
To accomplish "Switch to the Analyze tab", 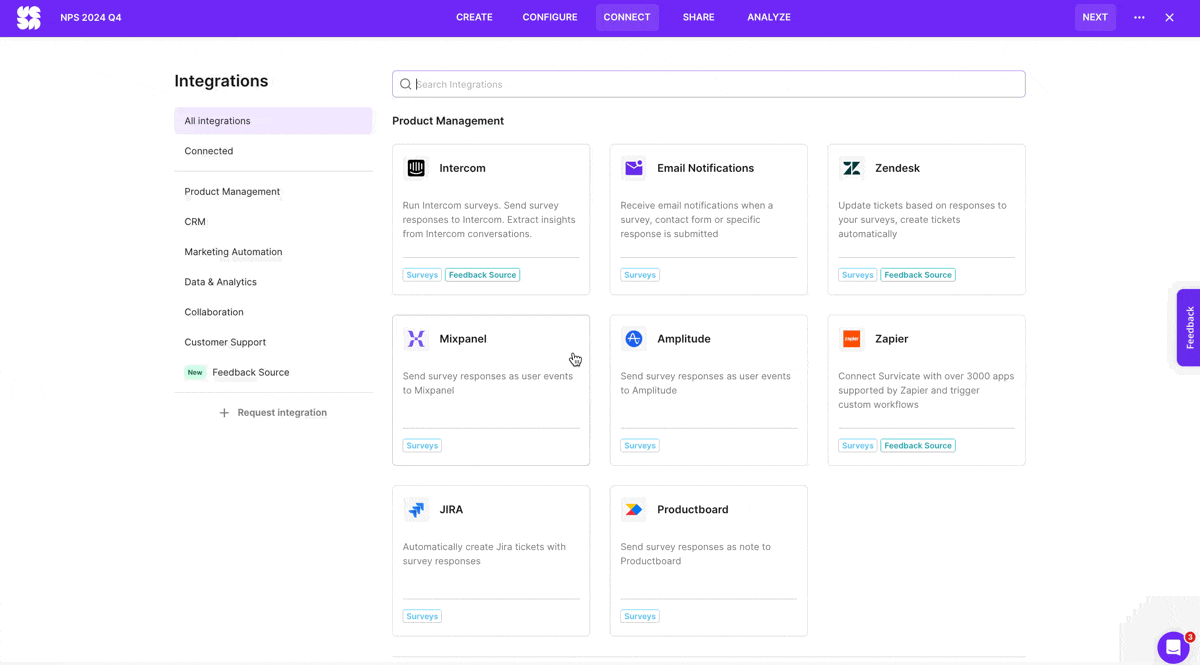I will coord(768,17).
